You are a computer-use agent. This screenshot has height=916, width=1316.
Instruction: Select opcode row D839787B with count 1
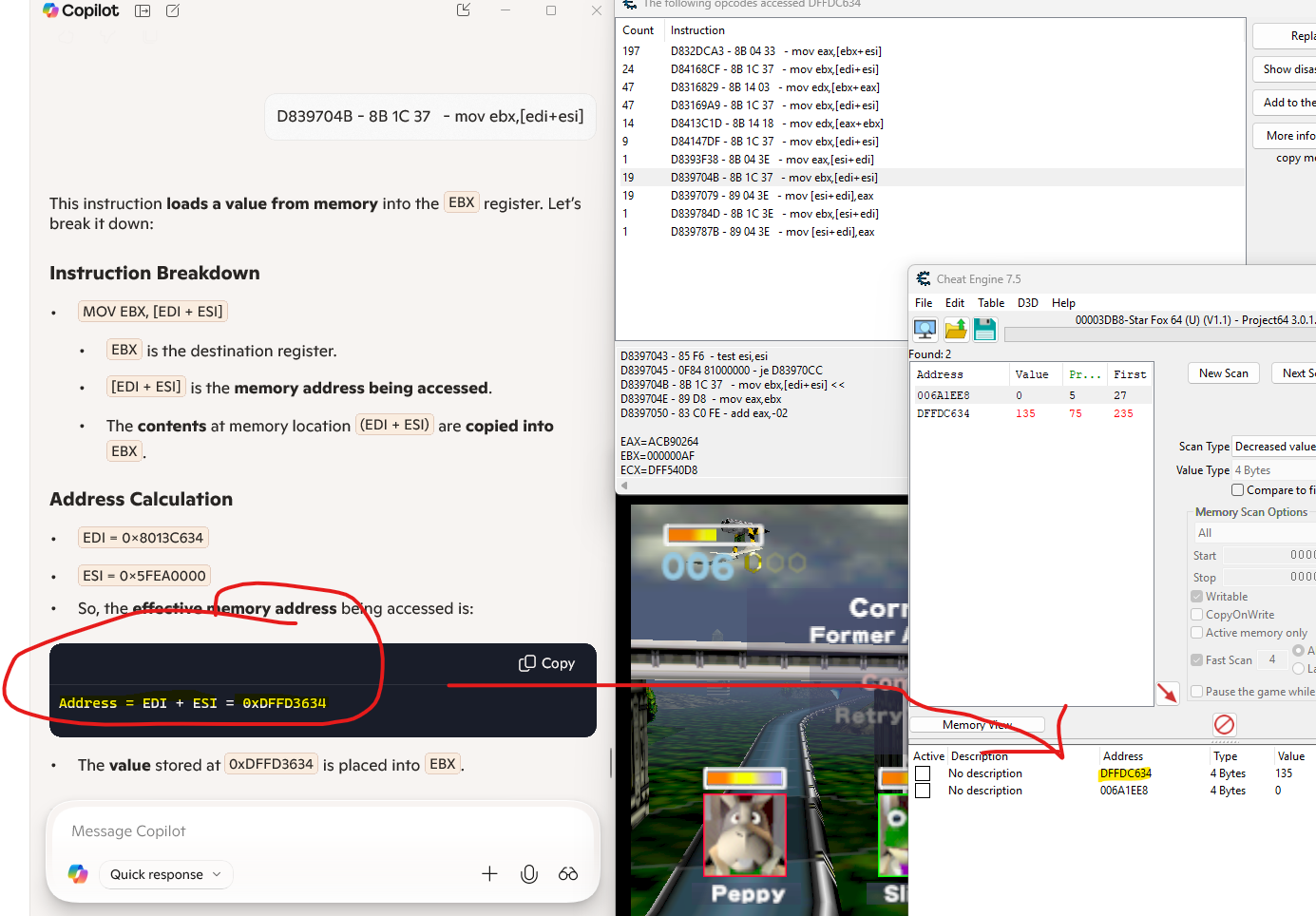(x=930, y=232)
